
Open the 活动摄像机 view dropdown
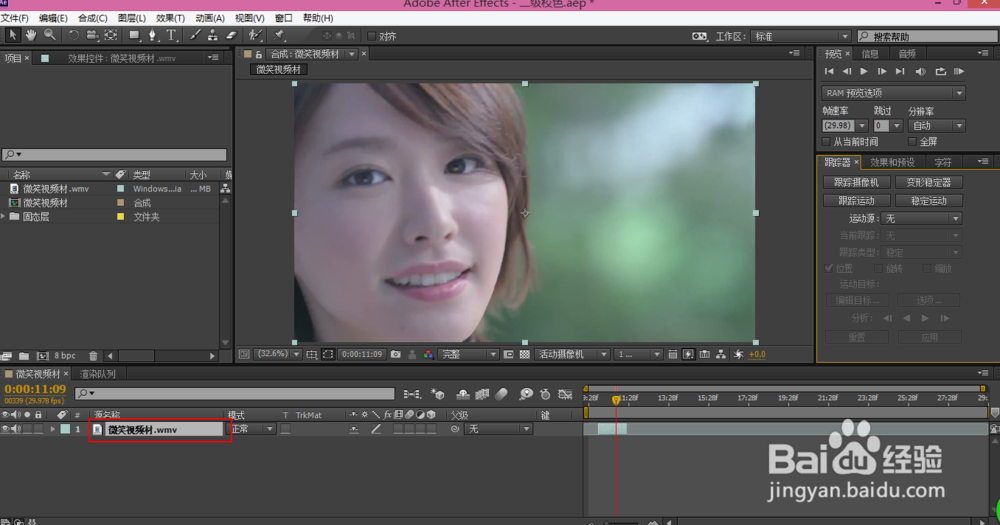[x=573, y=354]
